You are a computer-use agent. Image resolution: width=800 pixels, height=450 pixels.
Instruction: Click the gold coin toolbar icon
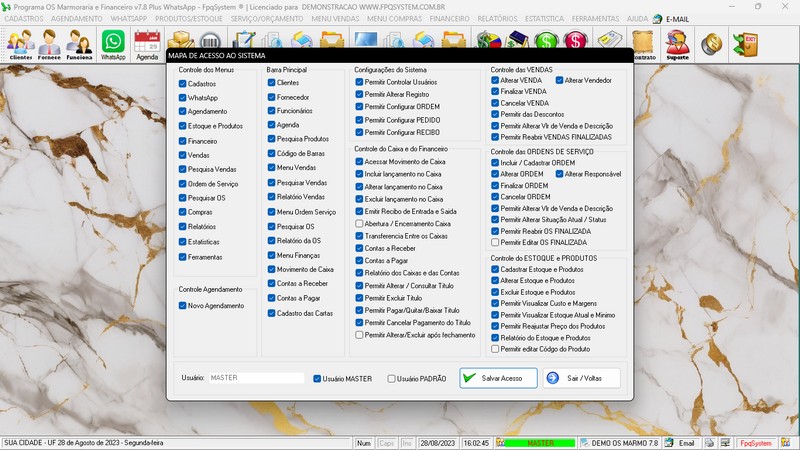click(x=711, y=44)
